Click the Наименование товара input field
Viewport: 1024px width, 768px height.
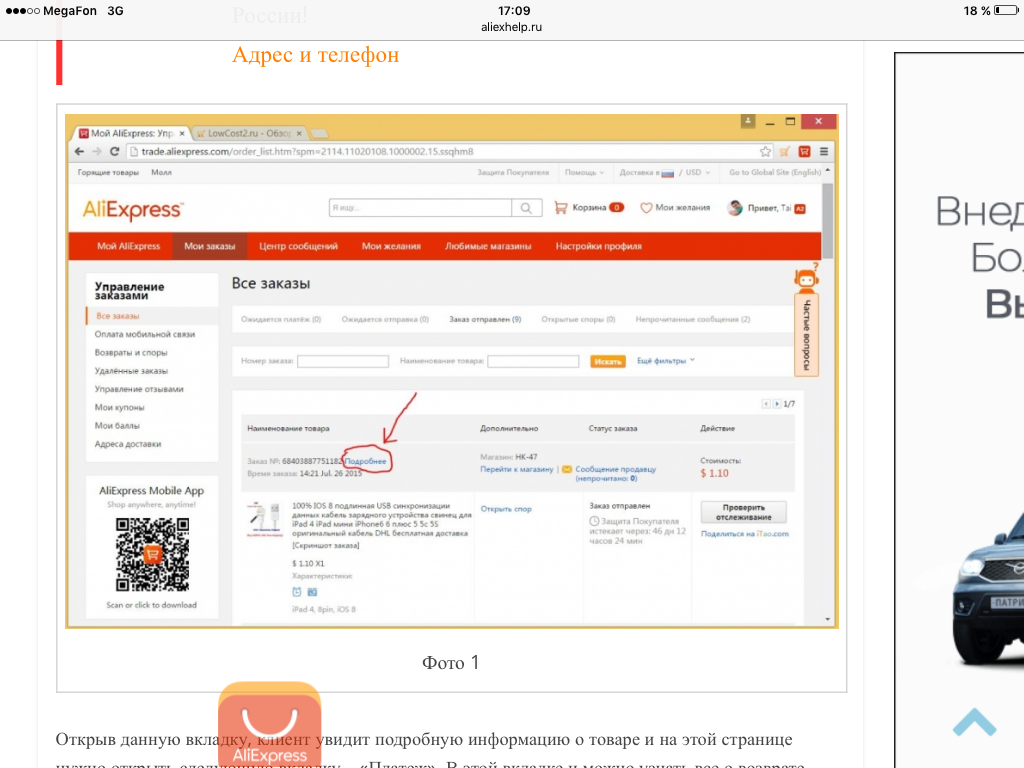coord(533,361)
